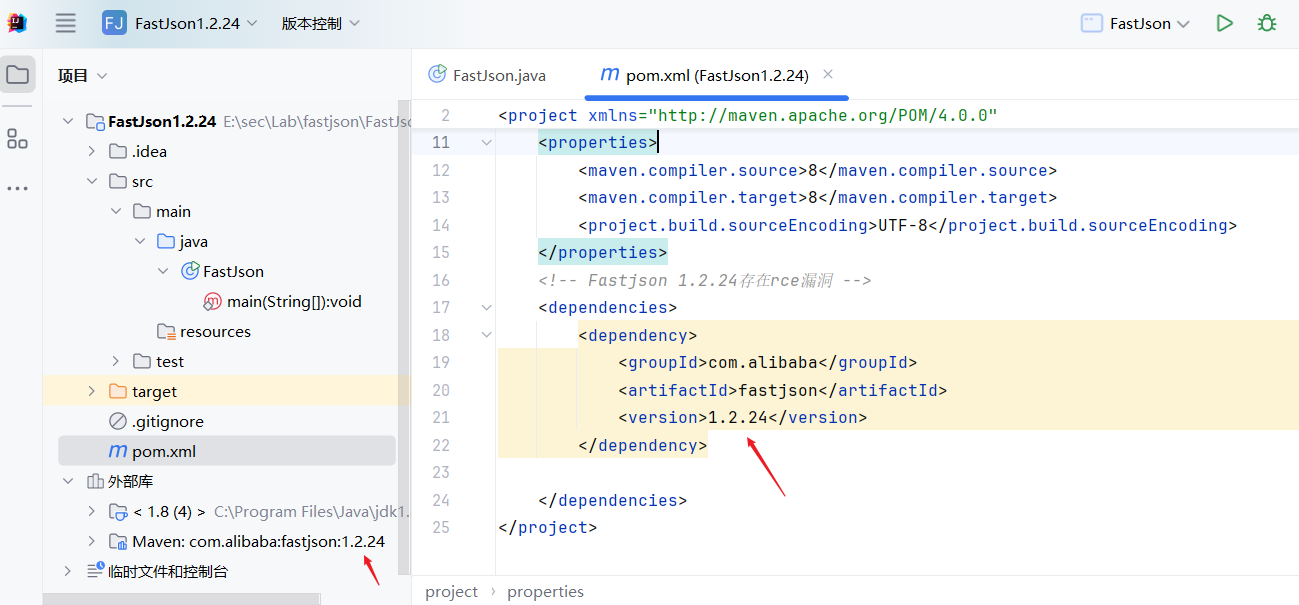The height and width of the screenshot is (605, 1299).
Task: Open More tool windows ellipsis
Action: pos(17,188)
